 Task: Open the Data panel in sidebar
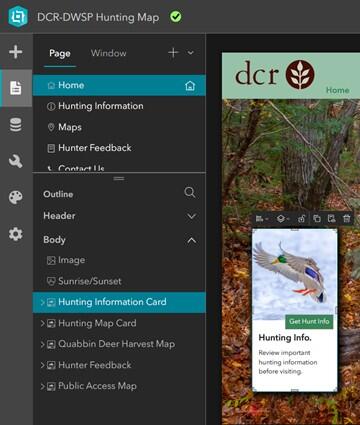[x=16, y=125]
